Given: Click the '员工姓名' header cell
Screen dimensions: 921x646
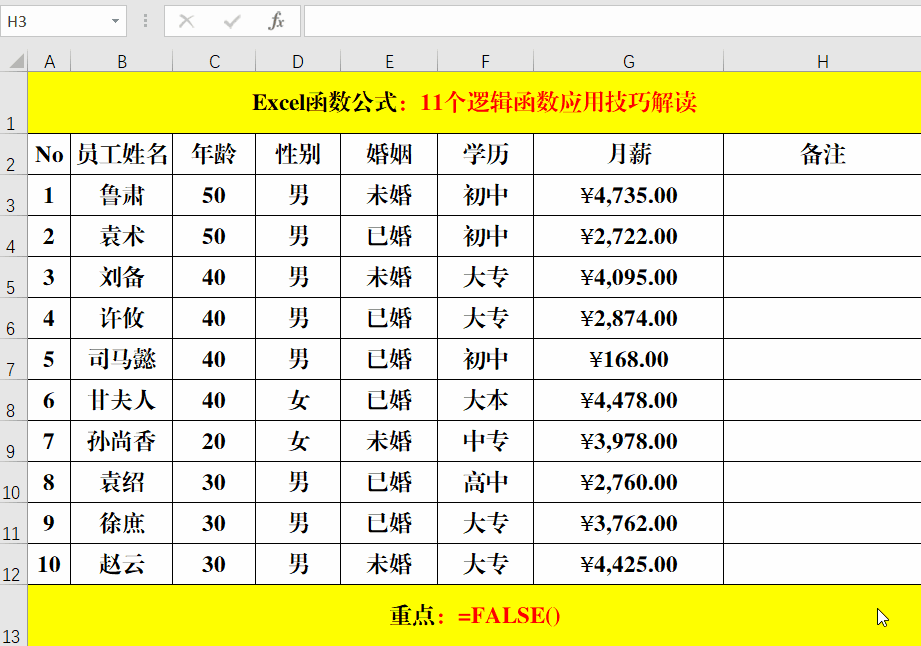Looking at the screenshot, I should pyautogui.click(x=122, y=154).
